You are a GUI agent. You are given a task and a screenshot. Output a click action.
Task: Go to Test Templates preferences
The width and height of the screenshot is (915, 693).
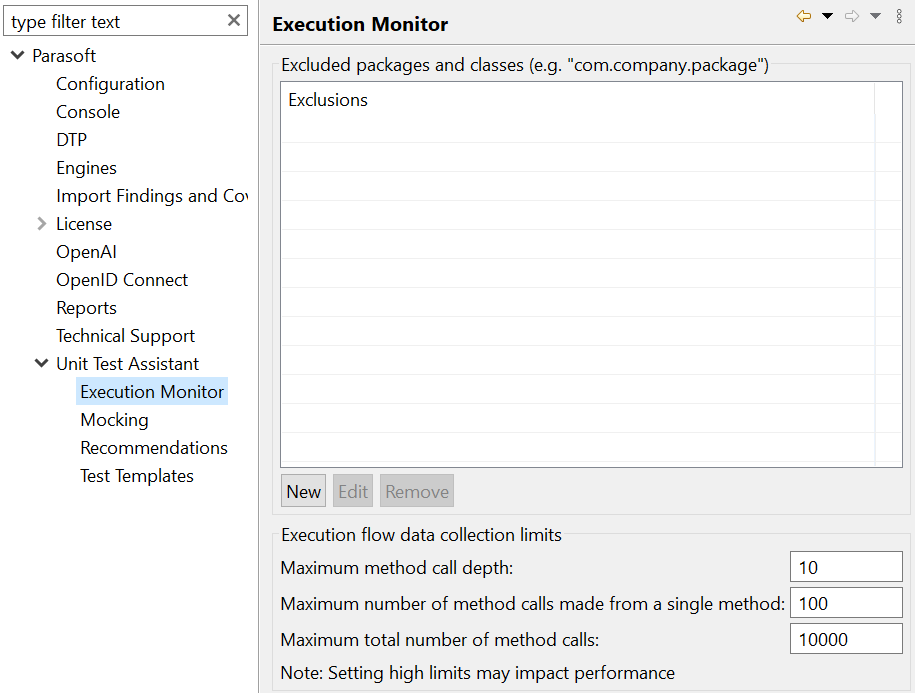pyautogui.click(x=137, y=476)
